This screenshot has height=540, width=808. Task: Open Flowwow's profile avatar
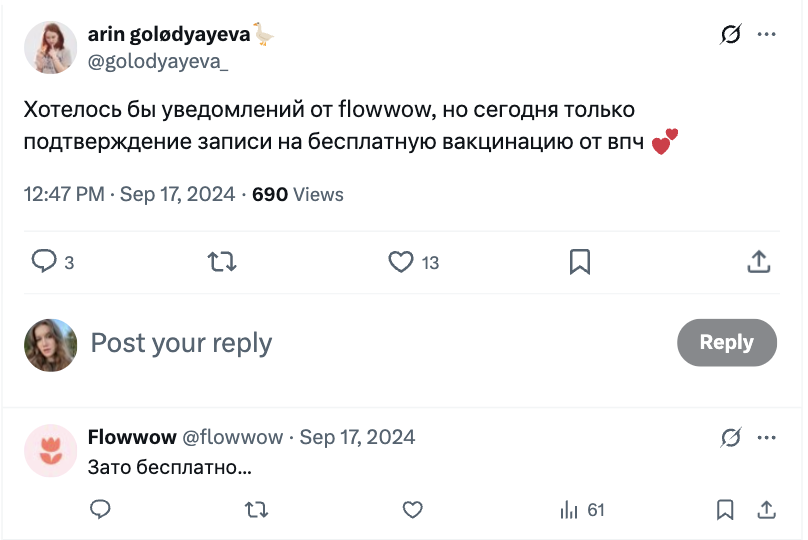(x=50, y=450)
